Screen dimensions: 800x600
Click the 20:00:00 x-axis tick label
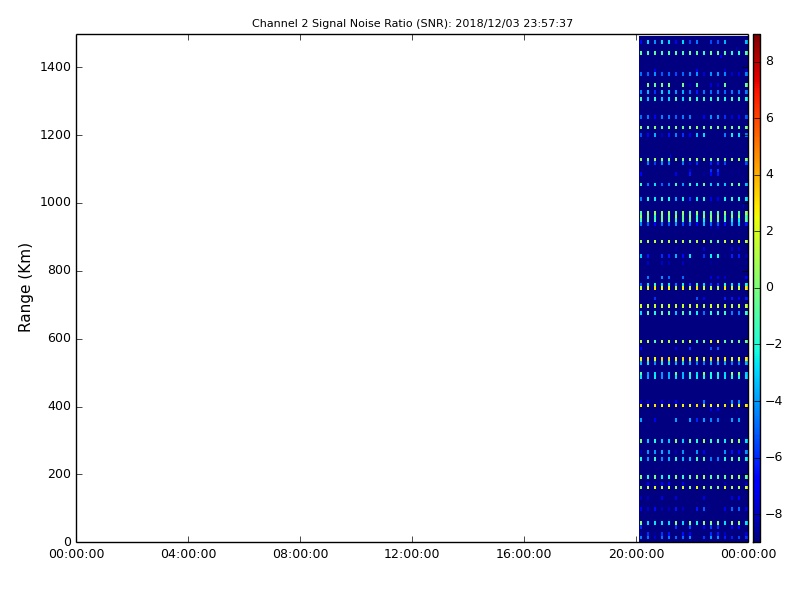point(637,554)
